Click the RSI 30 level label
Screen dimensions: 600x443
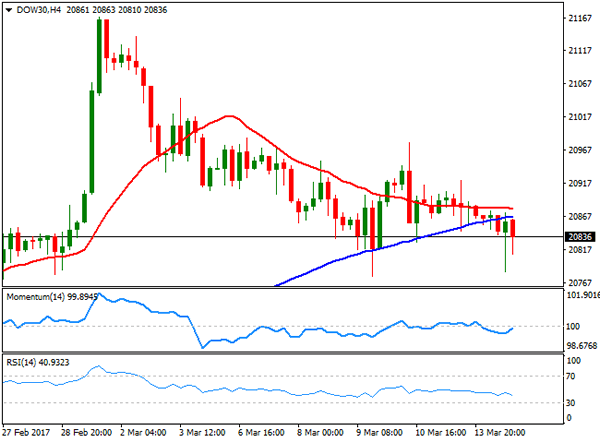tap(571, 403)
